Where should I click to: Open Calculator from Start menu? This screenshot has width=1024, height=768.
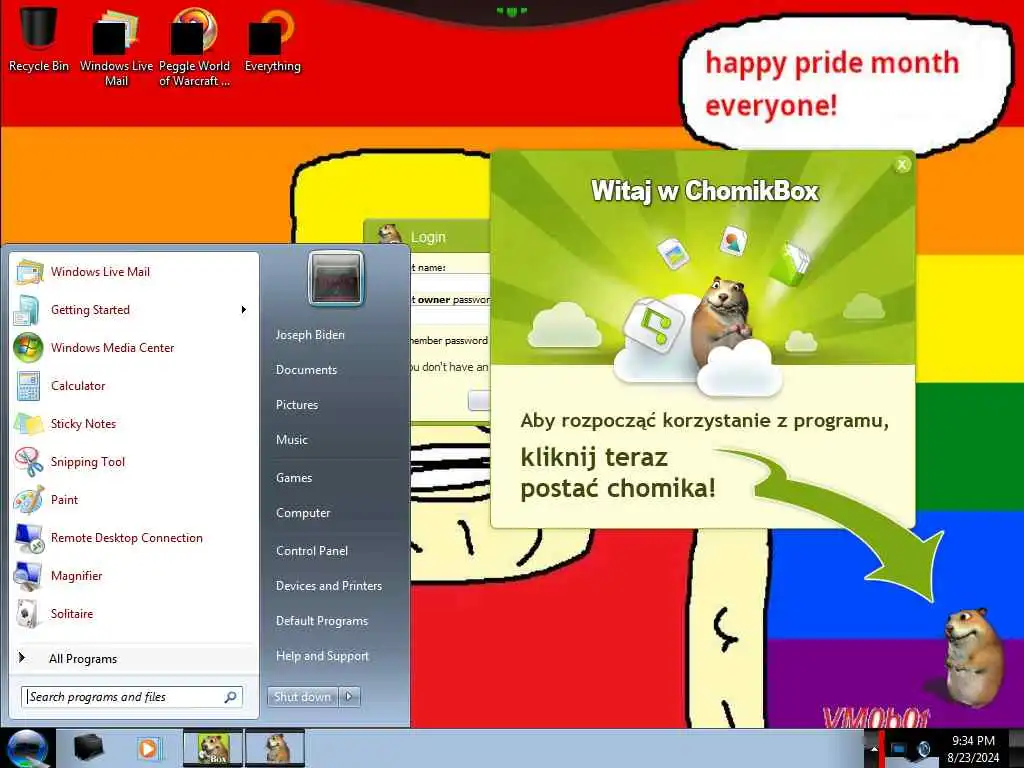pos(134,385)
